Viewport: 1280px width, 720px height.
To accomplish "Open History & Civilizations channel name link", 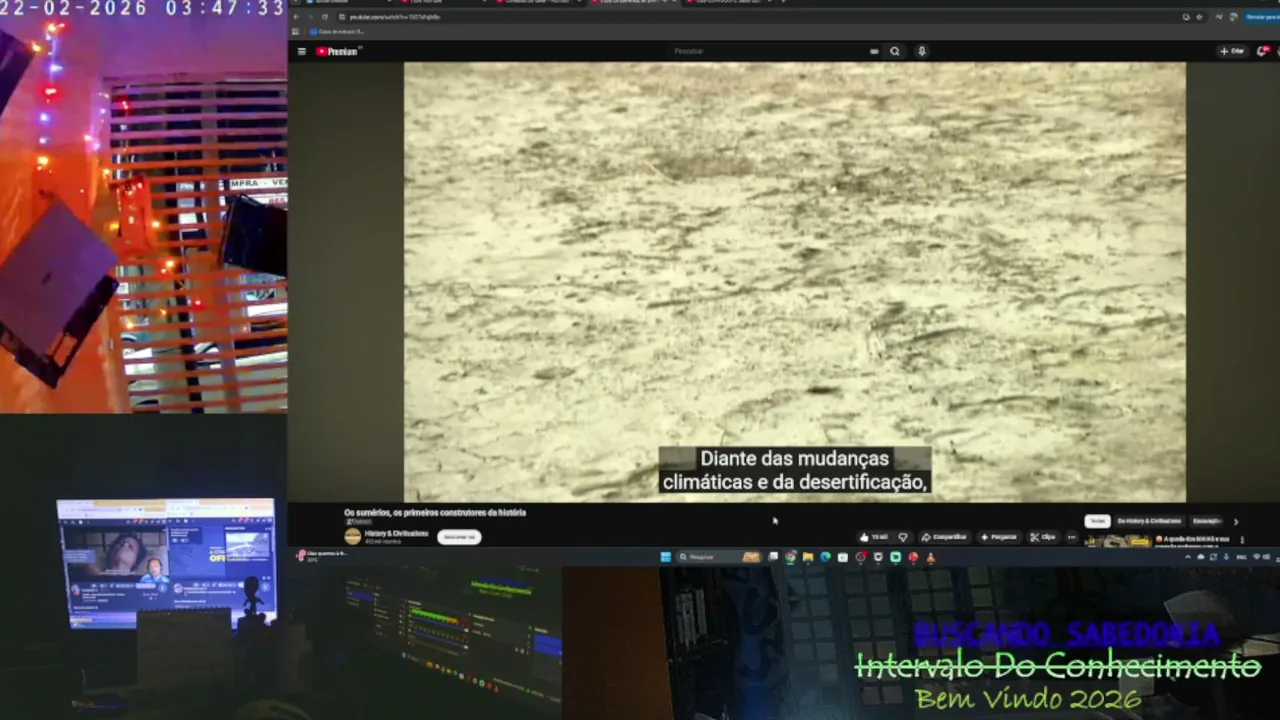I will pos(396,533).
